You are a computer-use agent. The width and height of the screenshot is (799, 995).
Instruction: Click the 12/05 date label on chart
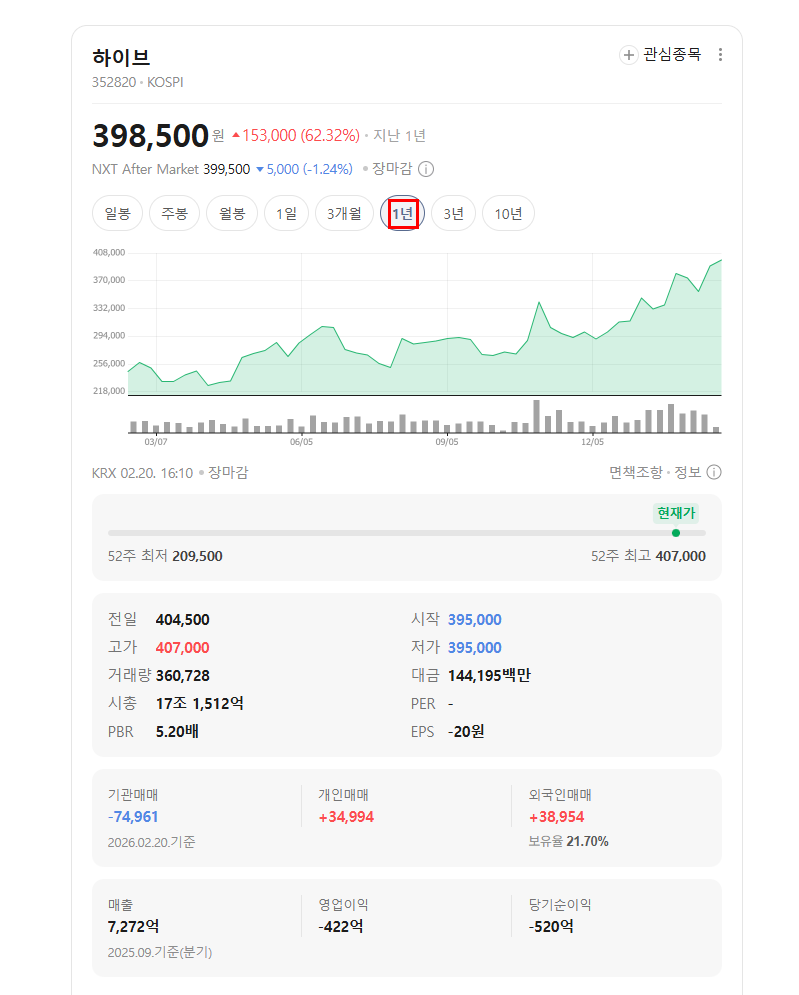click(x=593, y=442)
